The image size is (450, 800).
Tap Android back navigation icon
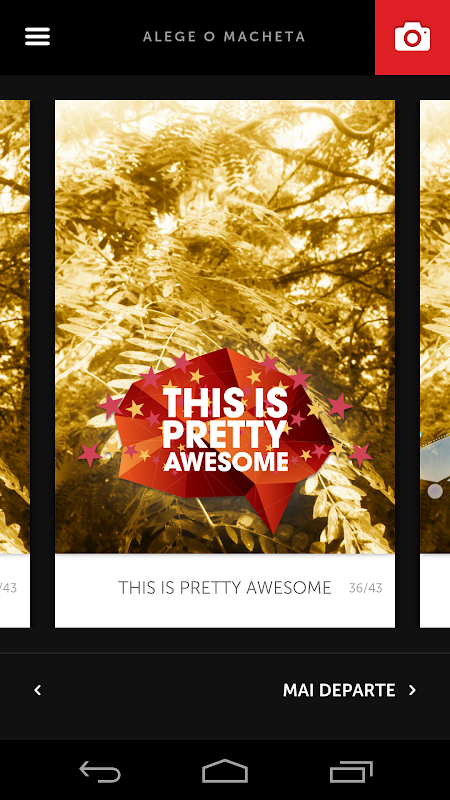pyautogui.click(x=100, y=771)
